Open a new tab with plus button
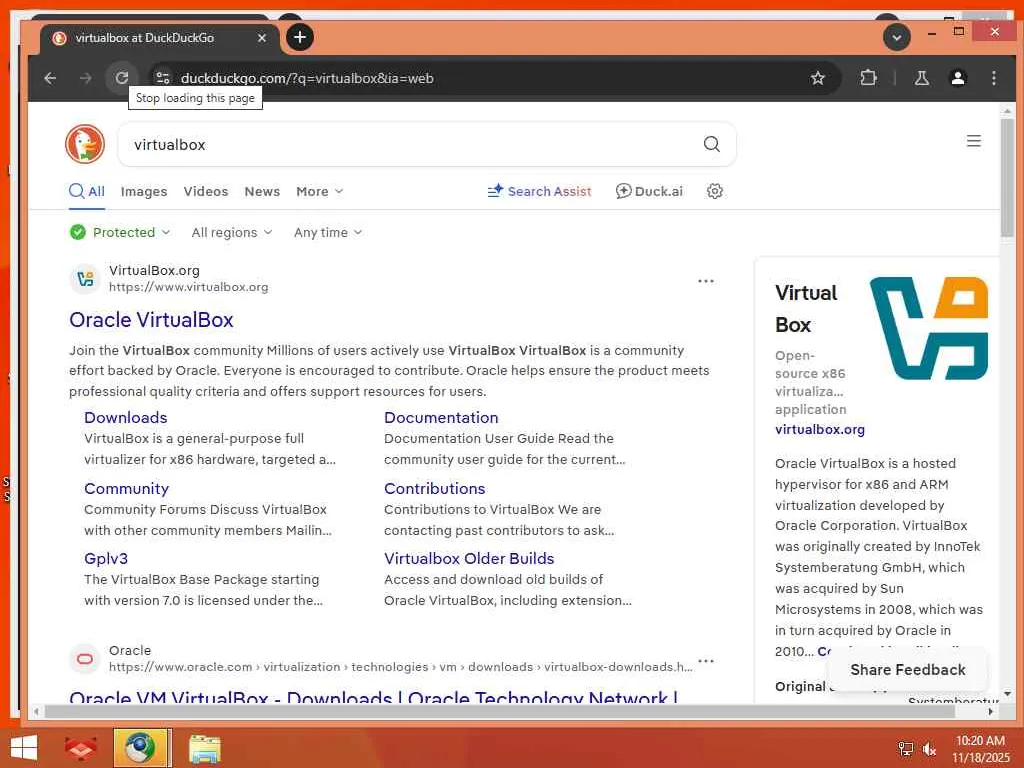The width and height of the screenshot is (1024, 768). pyautogui.click(x=300, y=37)
